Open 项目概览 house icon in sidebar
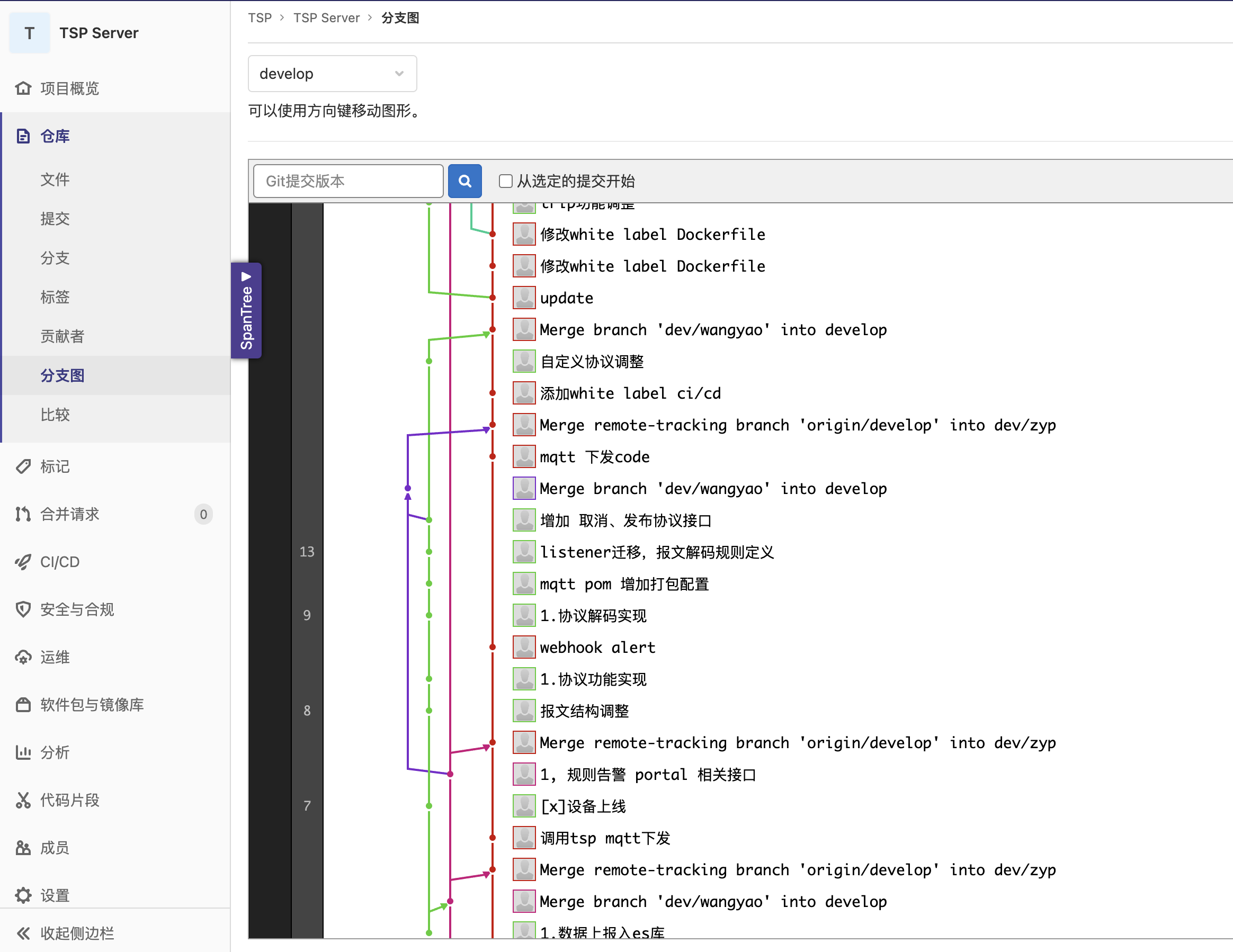Viewport: 1233px width, 952px height. pyautogui.click(x=23, y=88)
